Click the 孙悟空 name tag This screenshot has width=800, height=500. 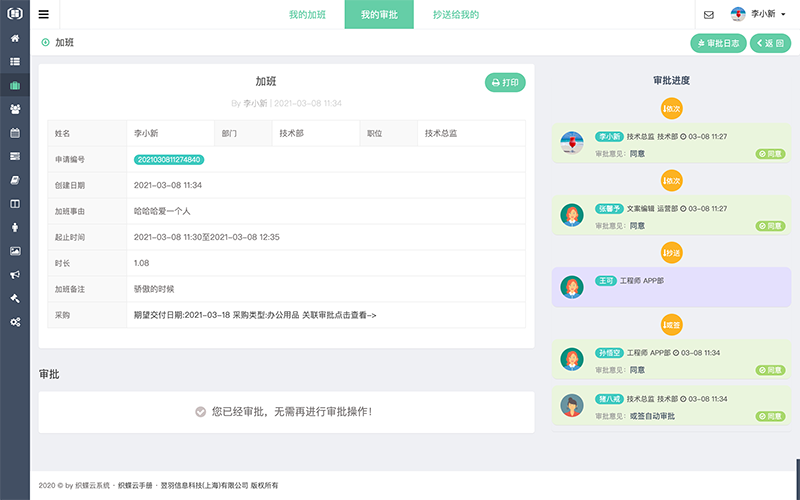click(x=609, y=353)
